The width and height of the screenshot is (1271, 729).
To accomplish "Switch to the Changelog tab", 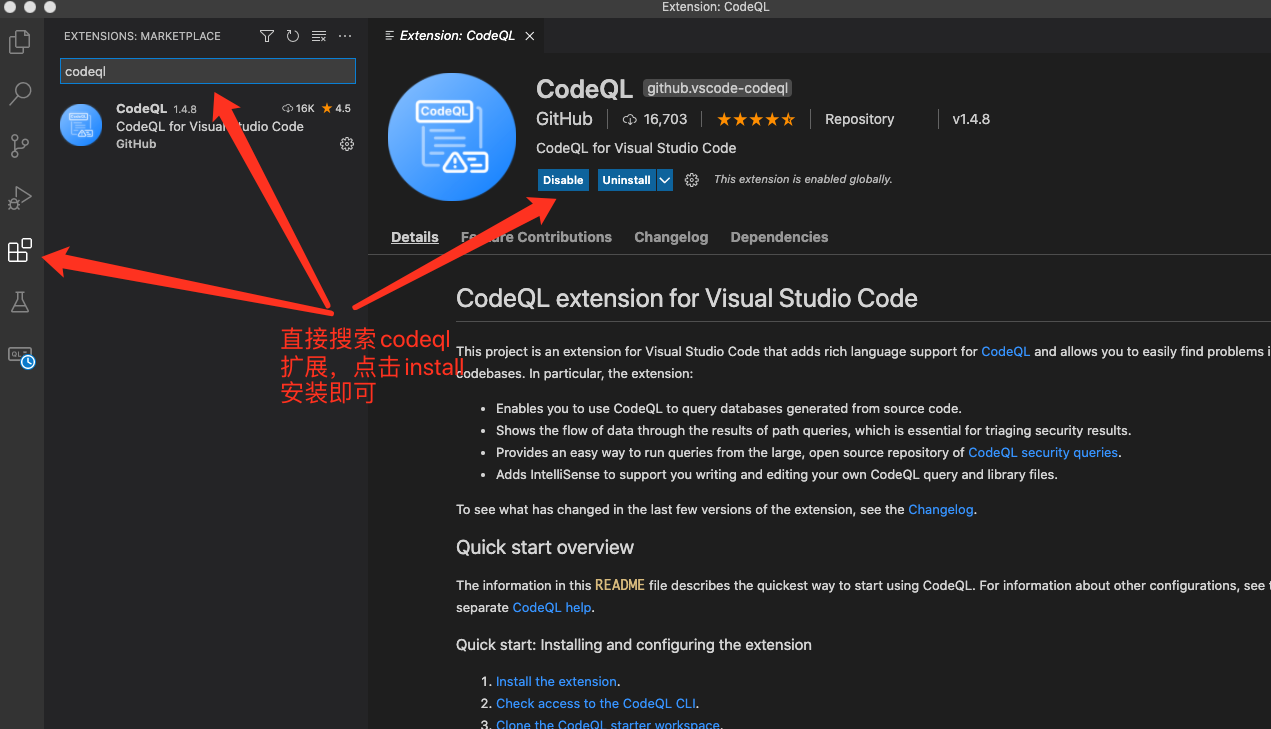I will (671, 237).
